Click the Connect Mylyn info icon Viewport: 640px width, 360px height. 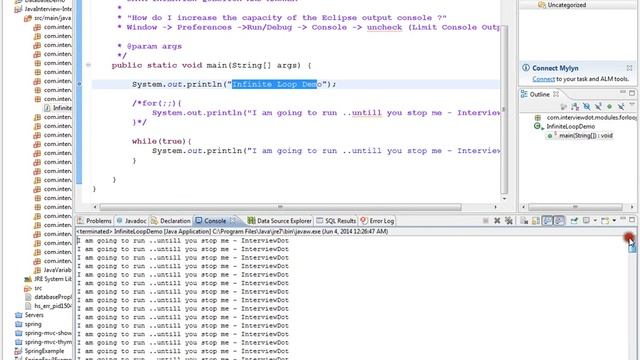point(526,68)
